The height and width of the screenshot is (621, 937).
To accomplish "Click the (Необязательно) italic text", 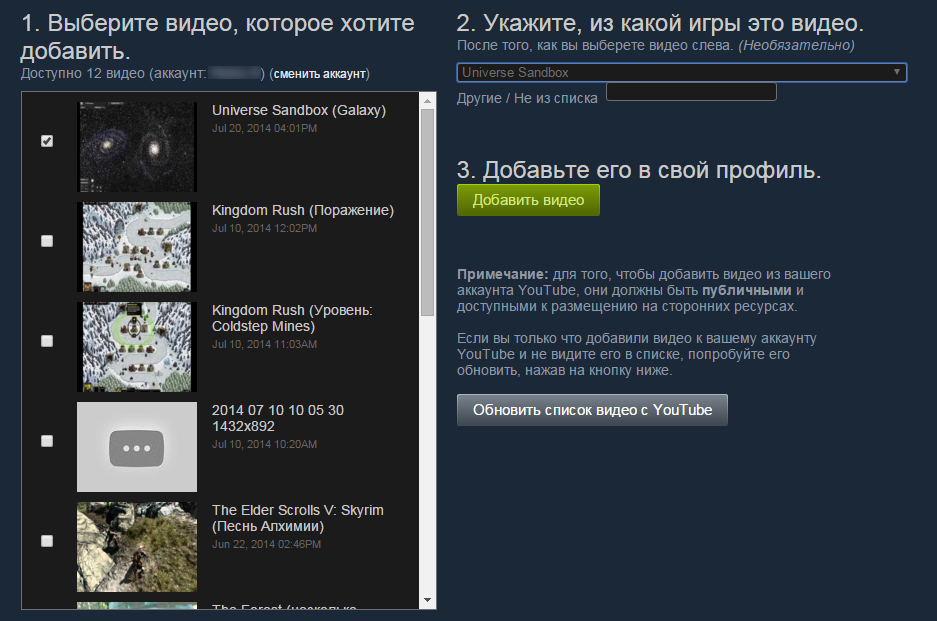I will click(x=797, y=45).
